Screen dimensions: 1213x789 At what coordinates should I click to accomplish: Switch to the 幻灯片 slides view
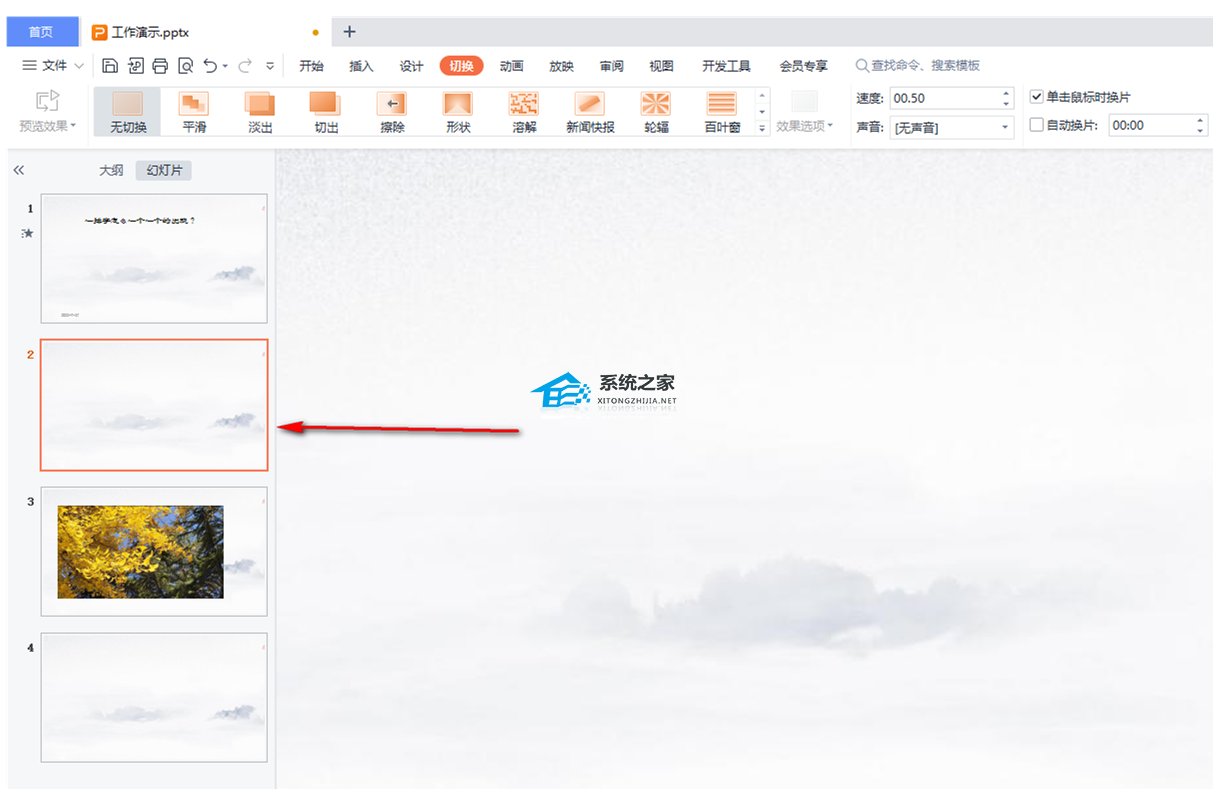164,170
